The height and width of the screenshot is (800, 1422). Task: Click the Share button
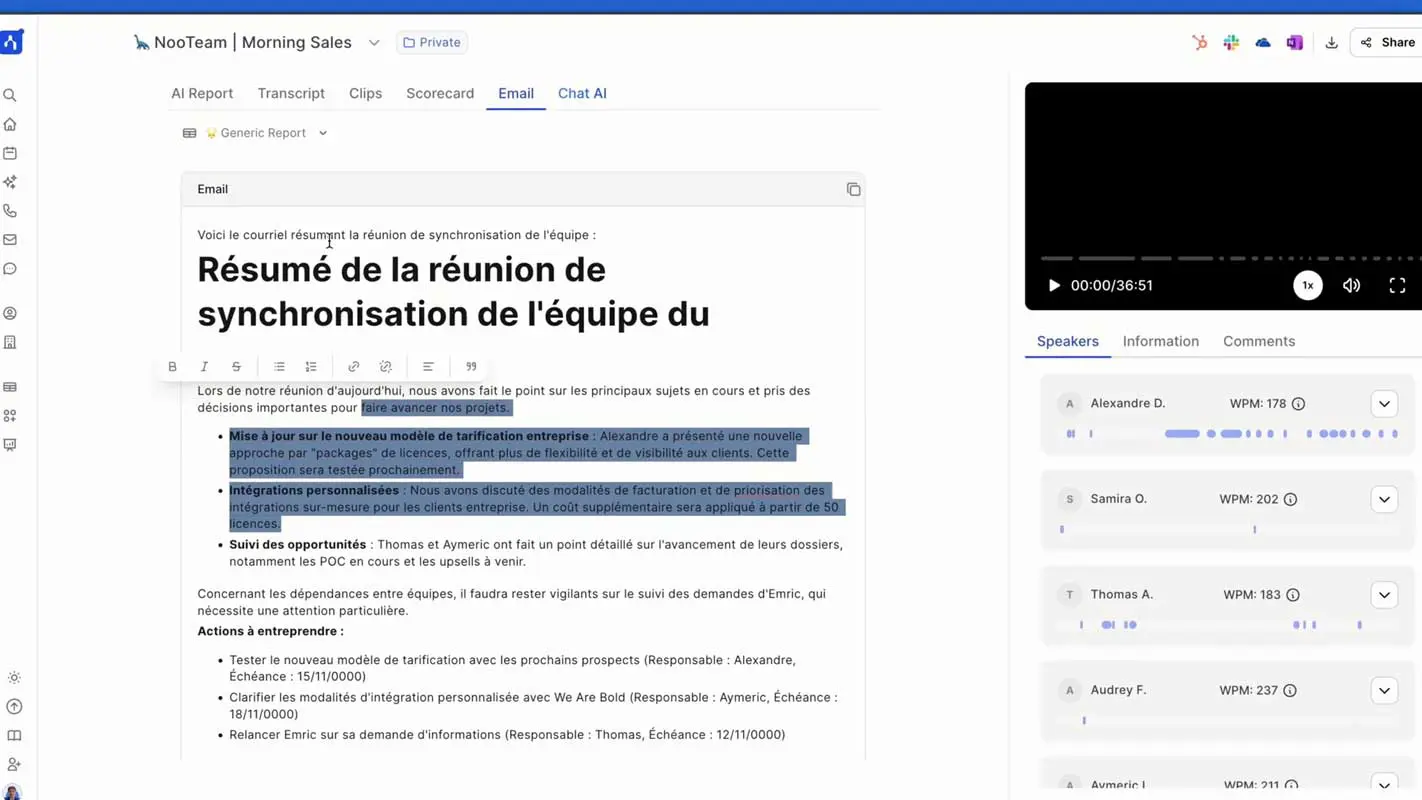[1388, 43]
